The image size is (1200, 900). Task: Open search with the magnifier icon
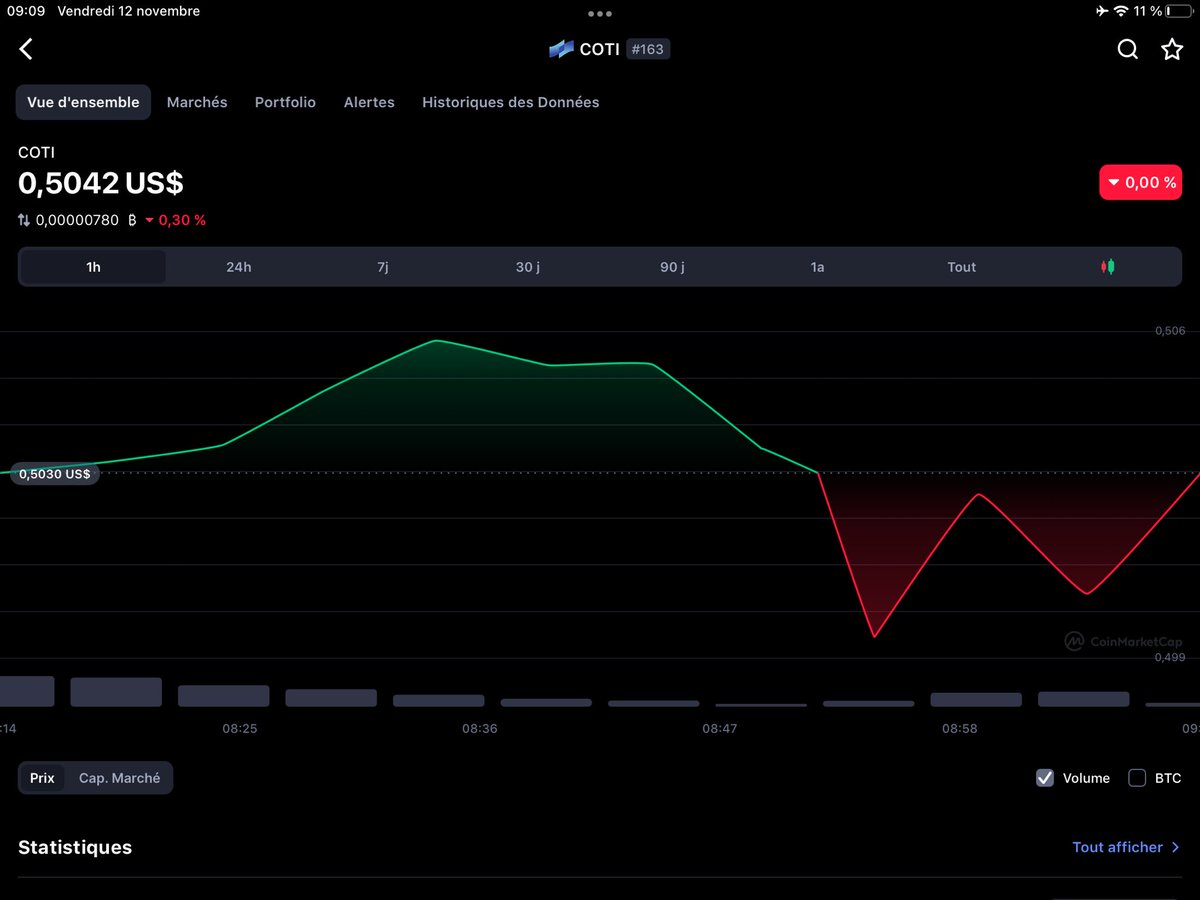click(1127, 49)
